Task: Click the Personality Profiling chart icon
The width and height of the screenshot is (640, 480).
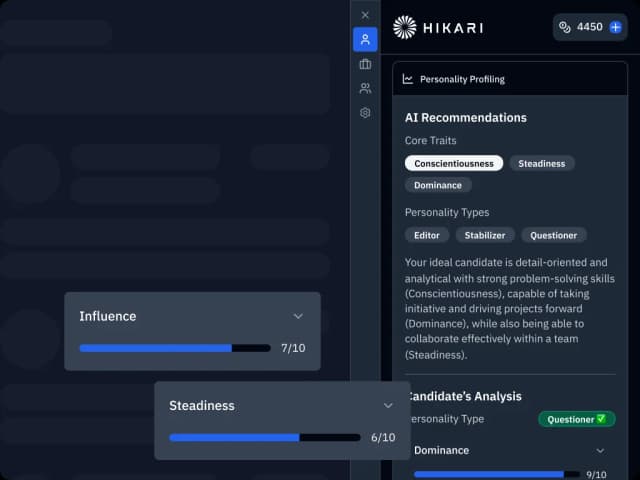Action: click(x=408, y=79)
